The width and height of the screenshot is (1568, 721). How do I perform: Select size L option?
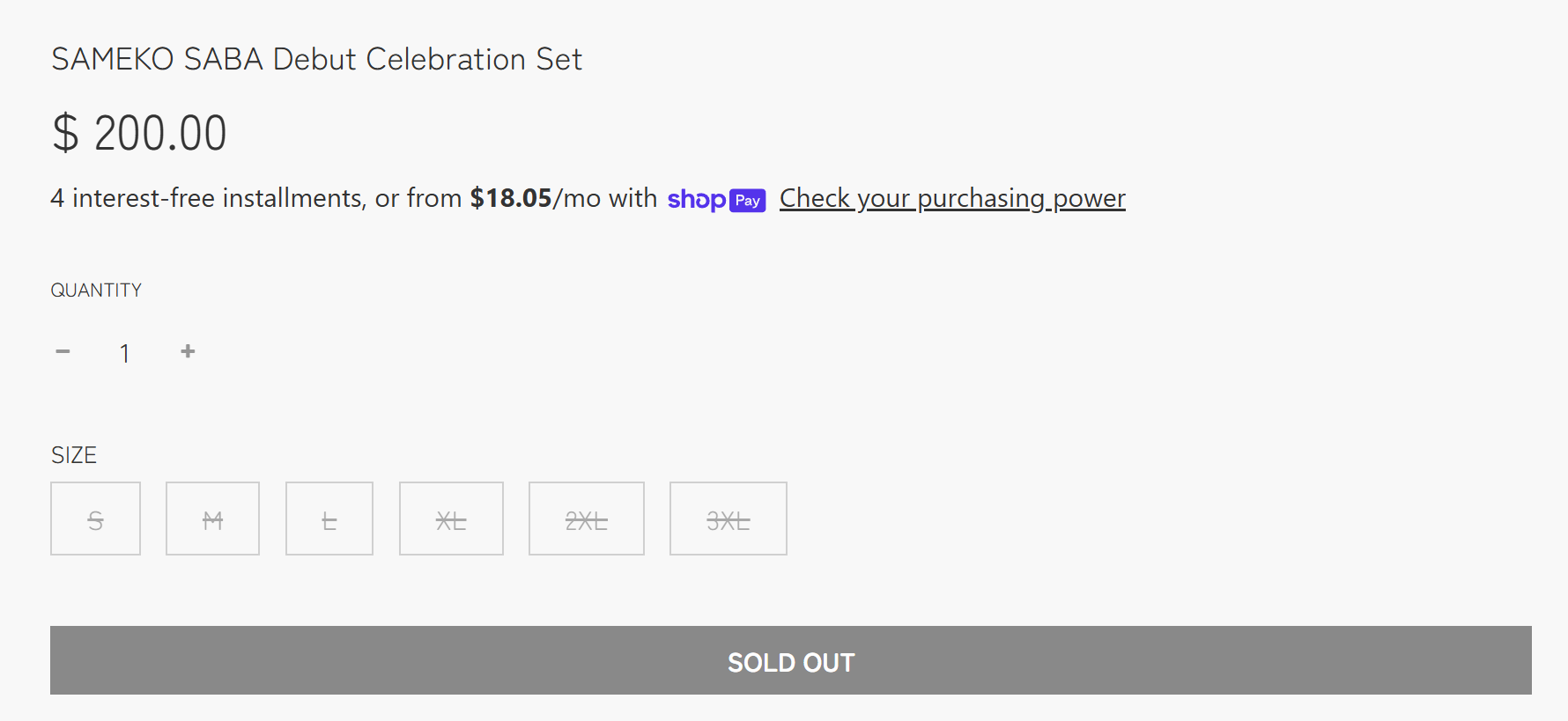(x=329, y=519)
